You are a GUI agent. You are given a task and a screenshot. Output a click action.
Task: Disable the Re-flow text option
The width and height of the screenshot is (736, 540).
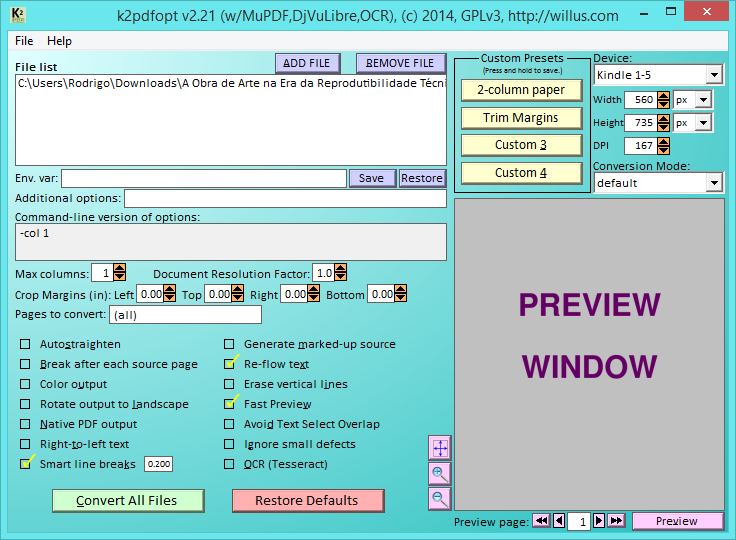pos(230,364)
